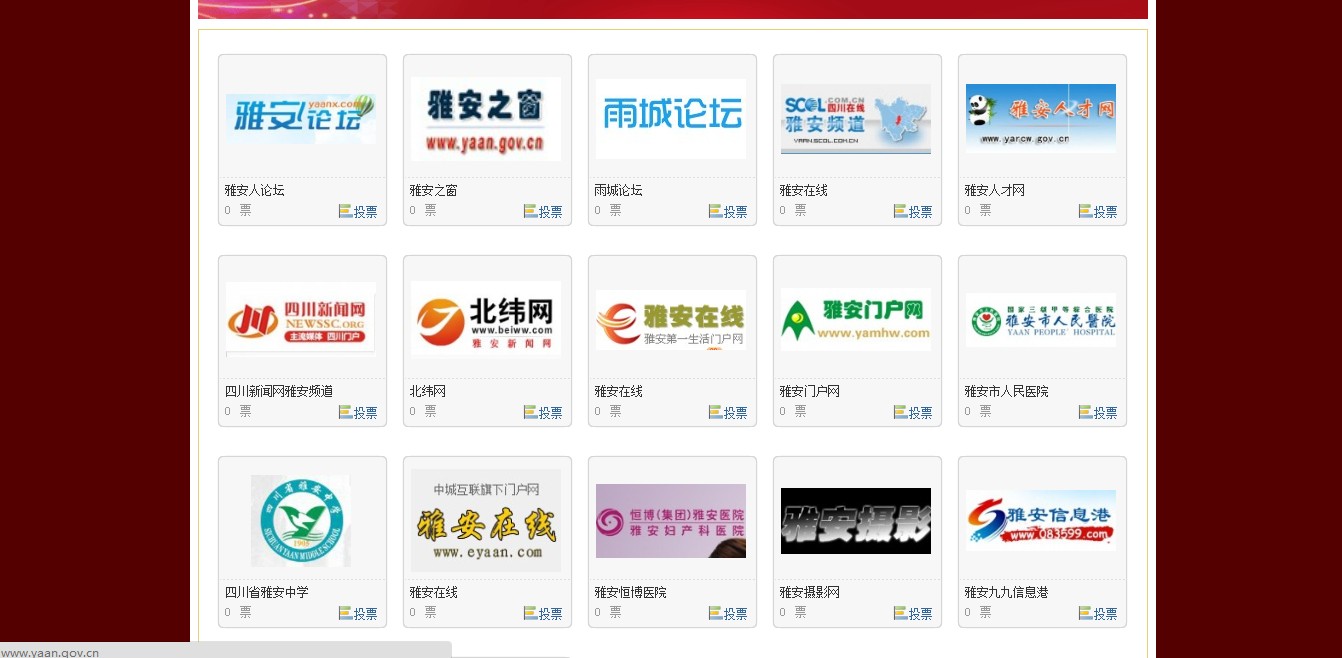Vote for 雅安人论坛
The height and width of the screenshot is (658, 1342).
click(x=358, y=212)
